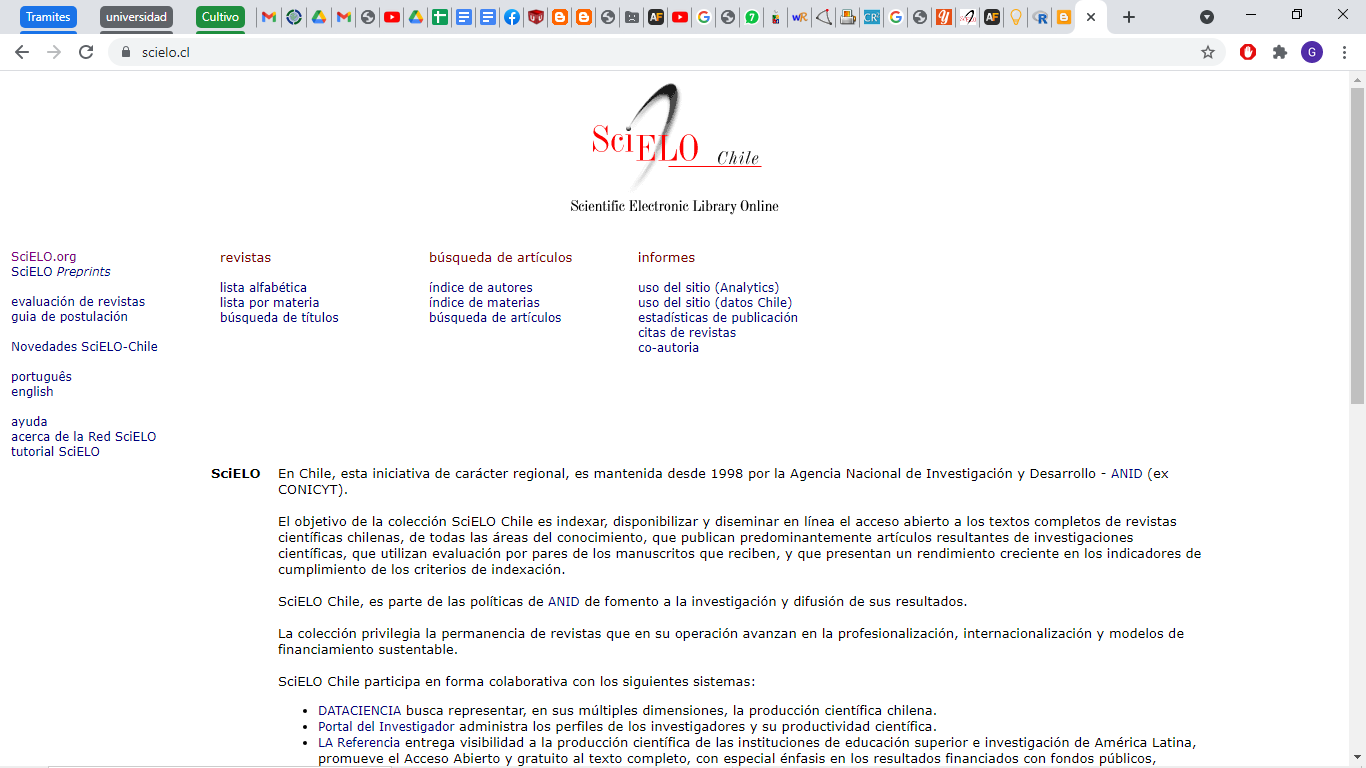Switch site language to english
The height and width of the screenshot is (768, 1366).
32,392
